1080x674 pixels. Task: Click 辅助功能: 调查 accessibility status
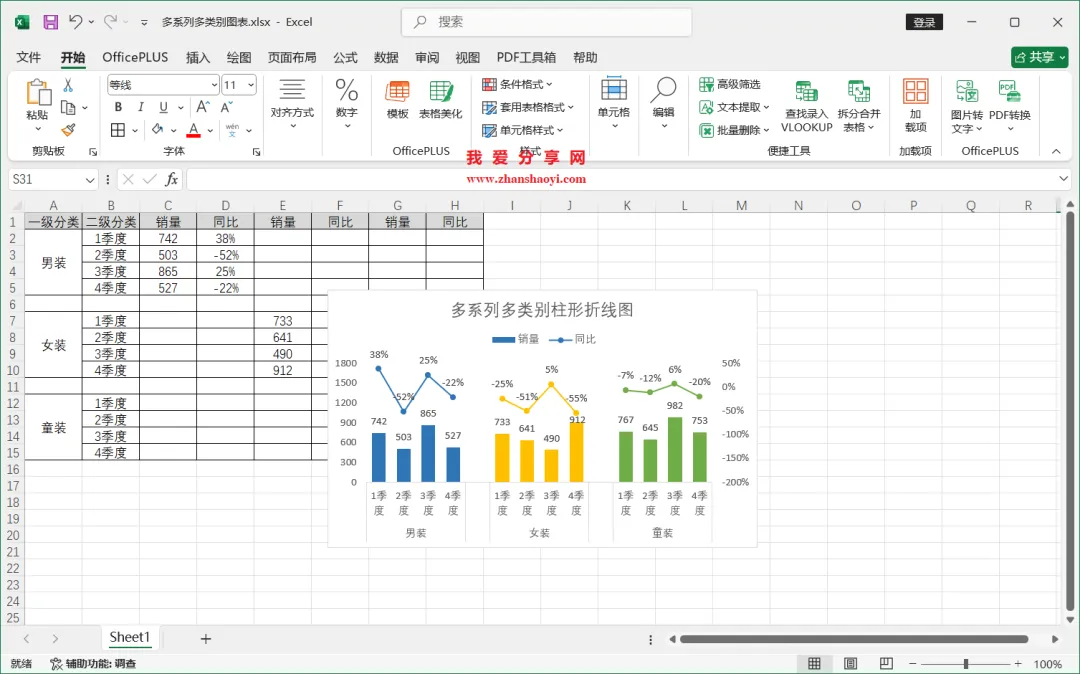click(x=94, y=664)
